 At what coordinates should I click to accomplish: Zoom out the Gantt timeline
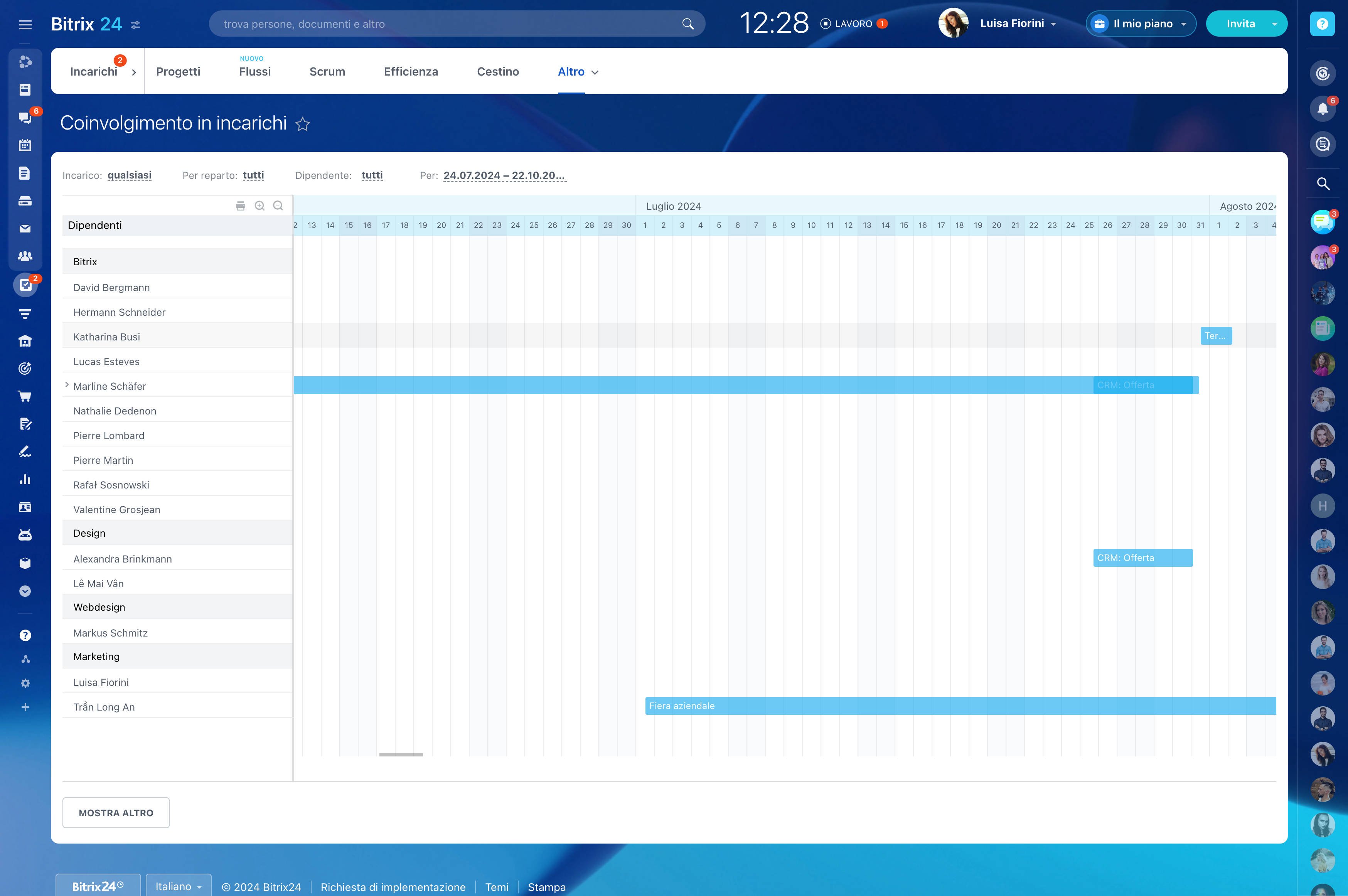point(278,206)
